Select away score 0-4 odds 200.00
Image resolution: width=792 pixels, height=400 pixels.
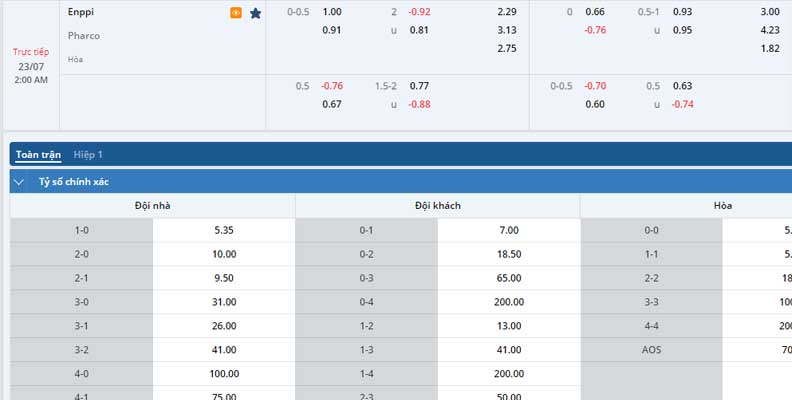(509, 302)
